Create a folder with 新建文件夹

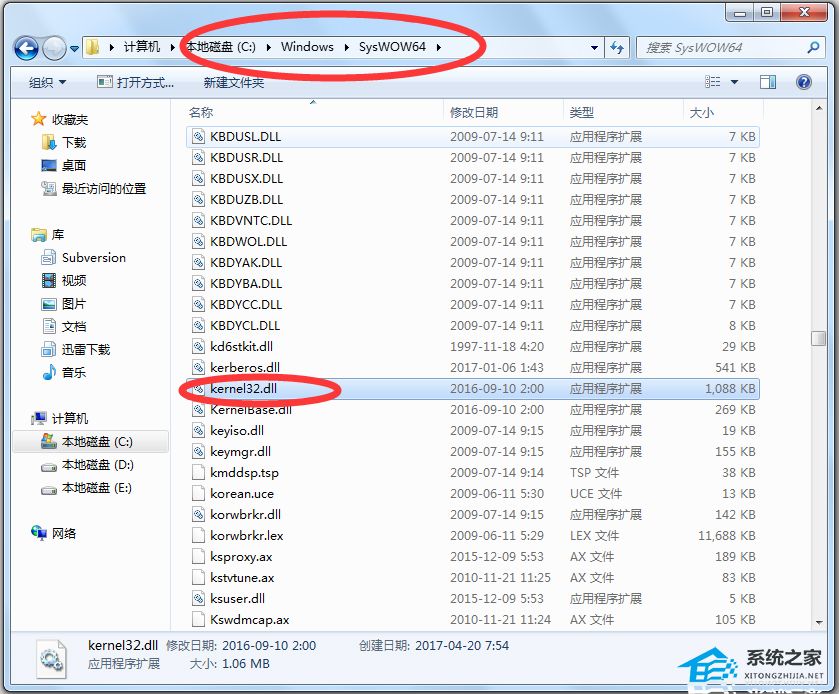234,82
